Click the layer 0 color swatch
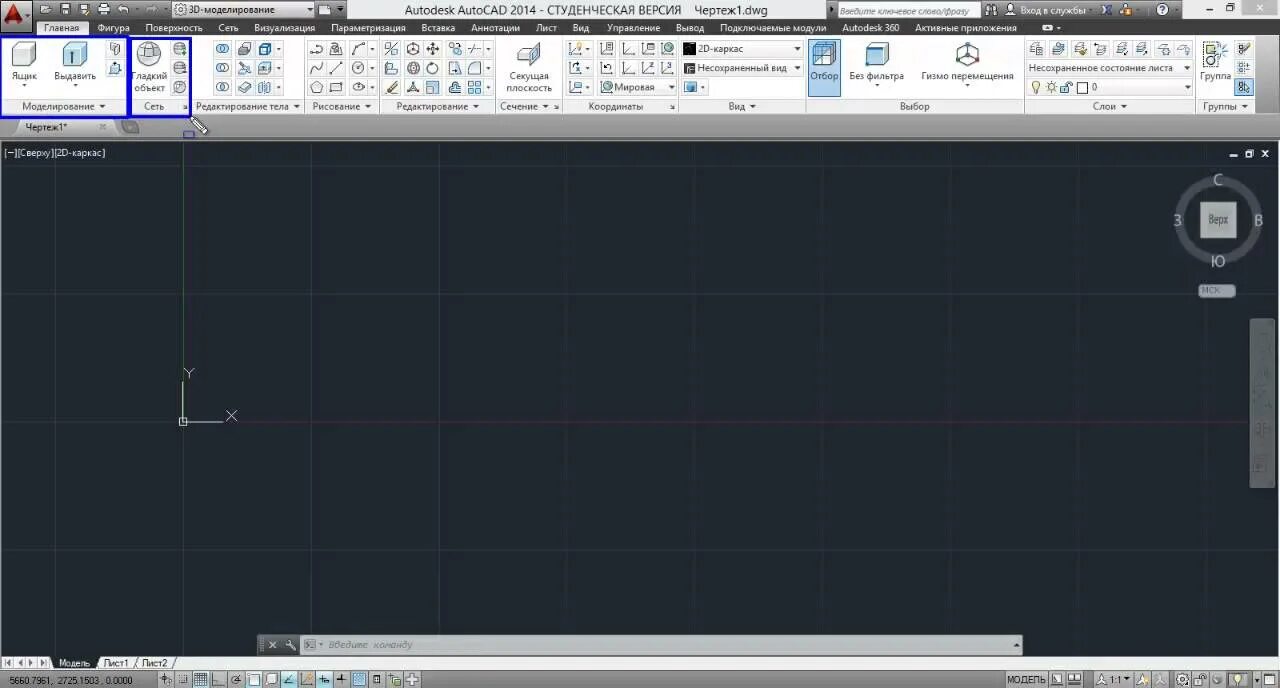This screenshot has height=688, width=1280. [x=1082, y=87]
